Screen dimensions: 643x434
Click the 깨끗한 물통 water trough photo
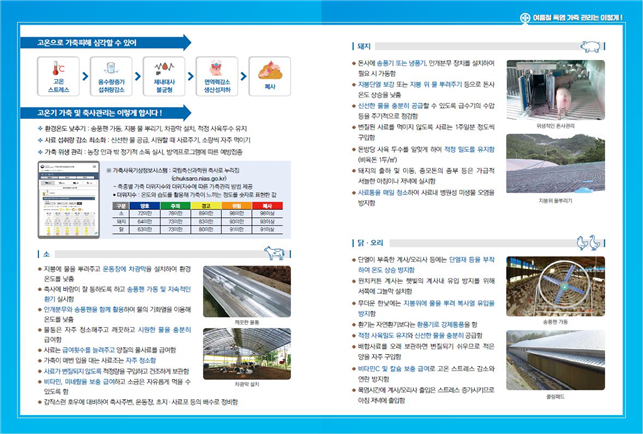pyautogui.click(x=247, y=291)
